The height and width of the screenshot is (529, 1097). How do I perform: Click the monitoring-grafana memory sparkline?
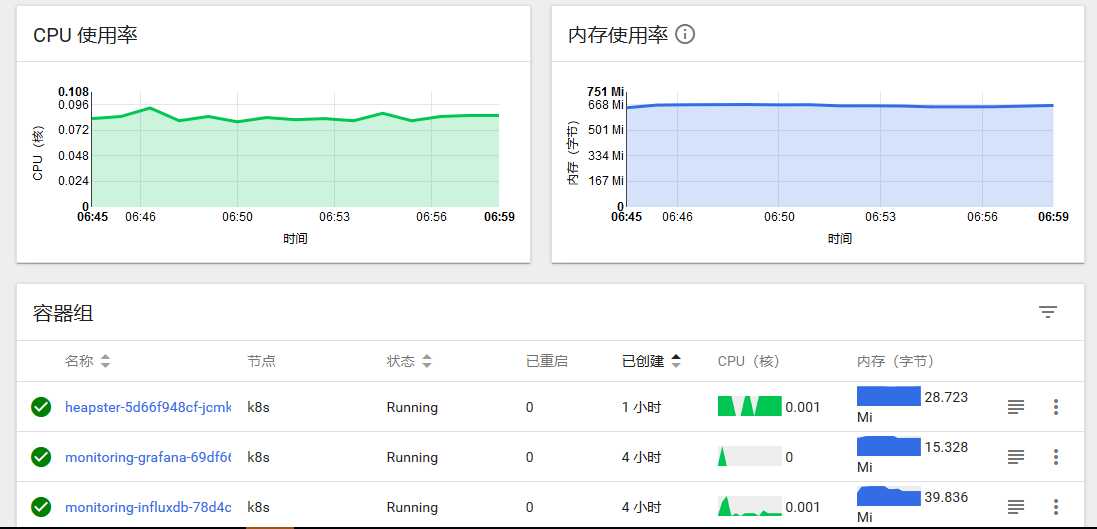tap(889, 446)
